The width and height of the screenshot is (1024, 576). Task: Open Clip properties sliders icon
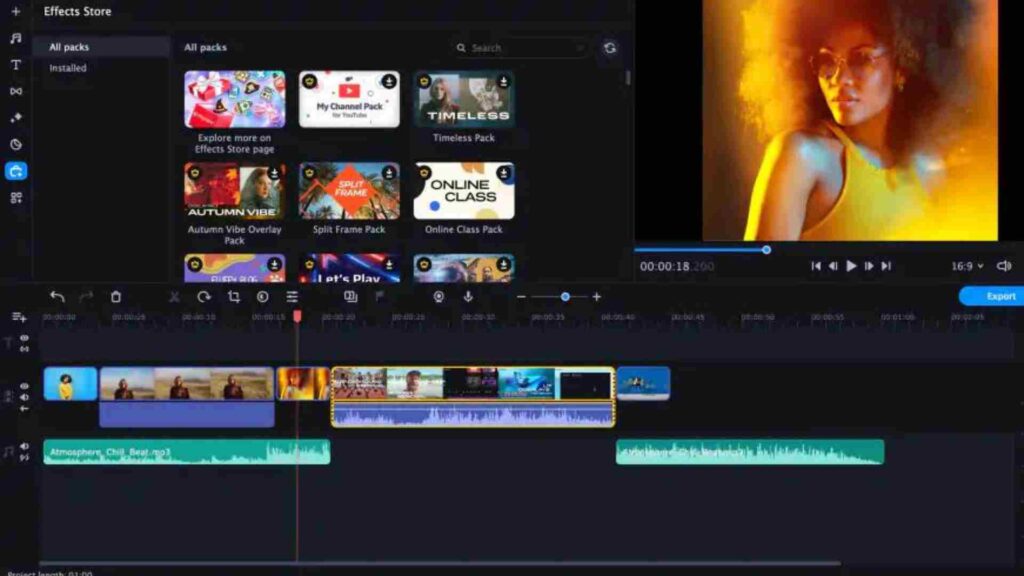[292, 296]
